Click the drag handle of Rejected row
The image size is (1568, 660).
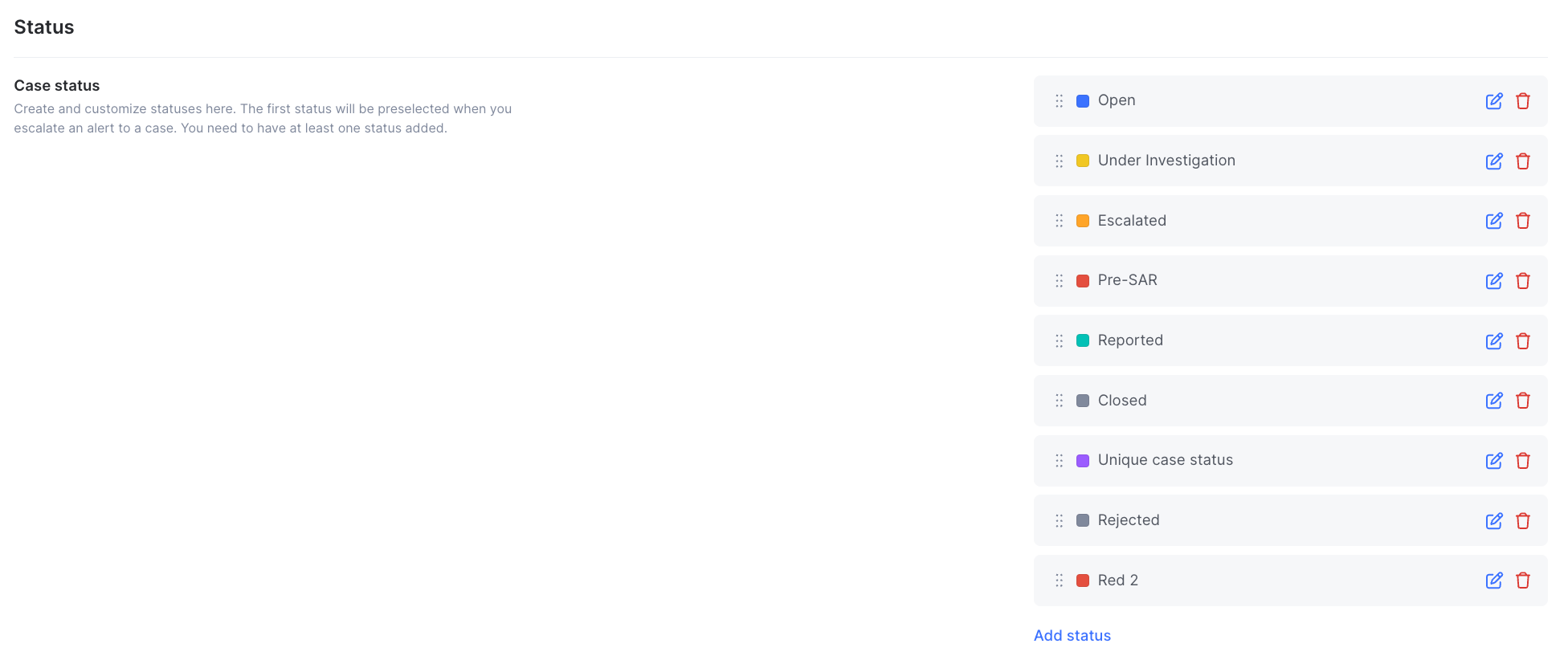1060,521
